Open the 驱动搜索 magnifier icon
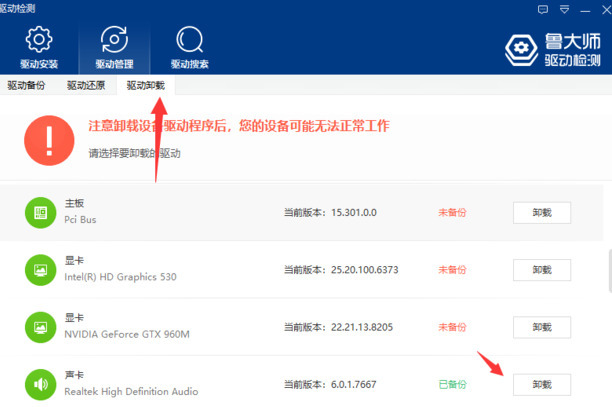 190,39
